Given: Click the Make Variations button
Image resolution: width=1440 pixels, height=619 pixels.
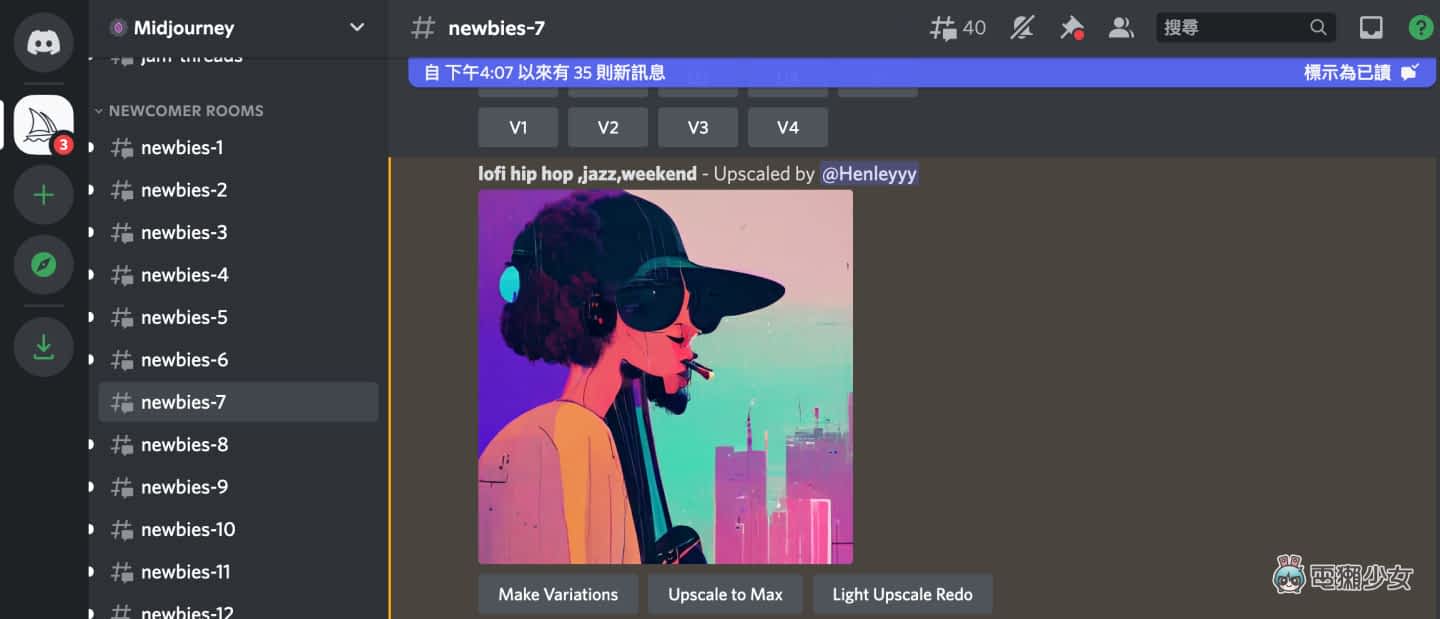Looking at the screenshot, I should tap(558, 594).
